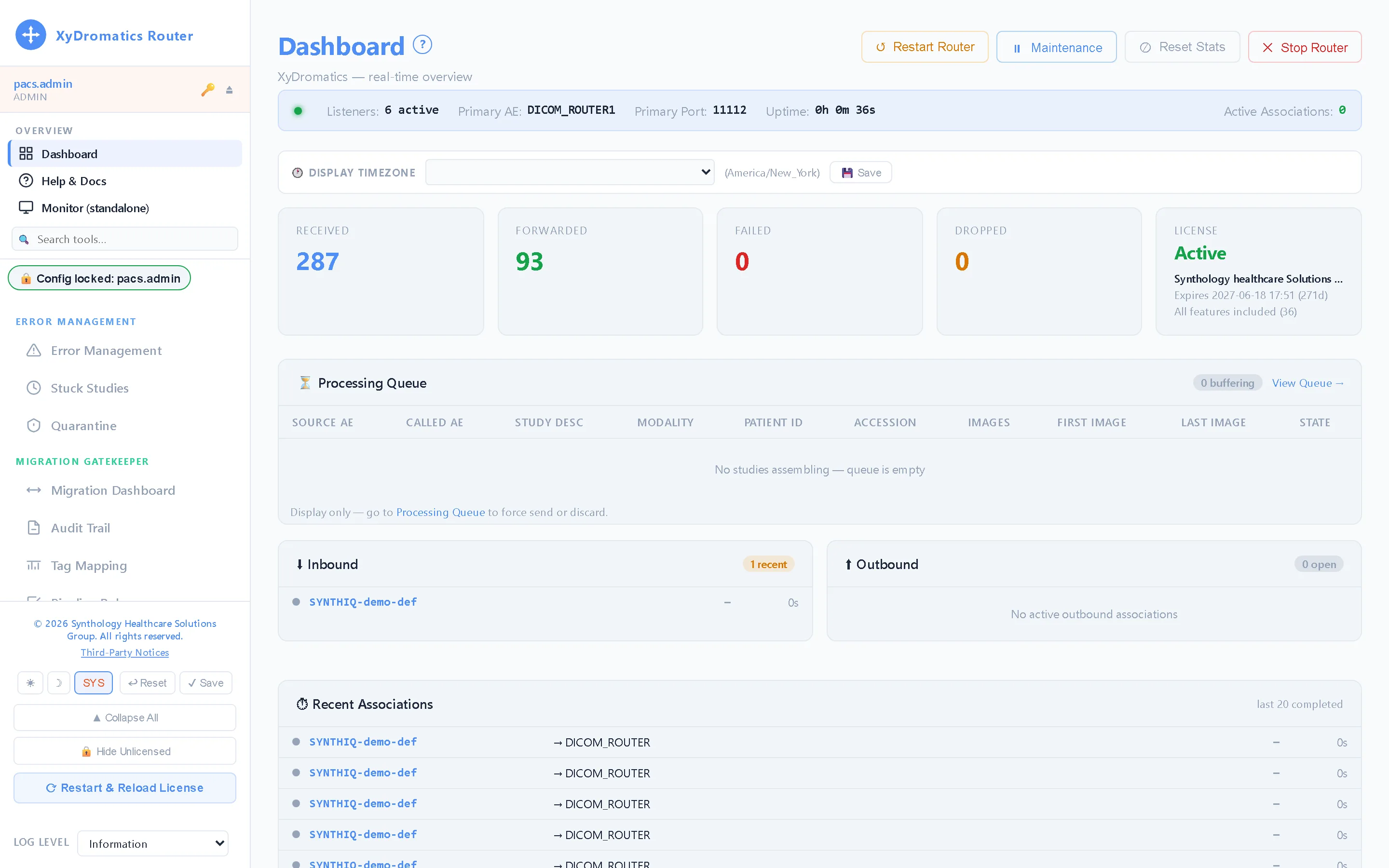Open Dashboard in sidebar navigation
This screenshot has height=868, width=1389.
[125, 153]
